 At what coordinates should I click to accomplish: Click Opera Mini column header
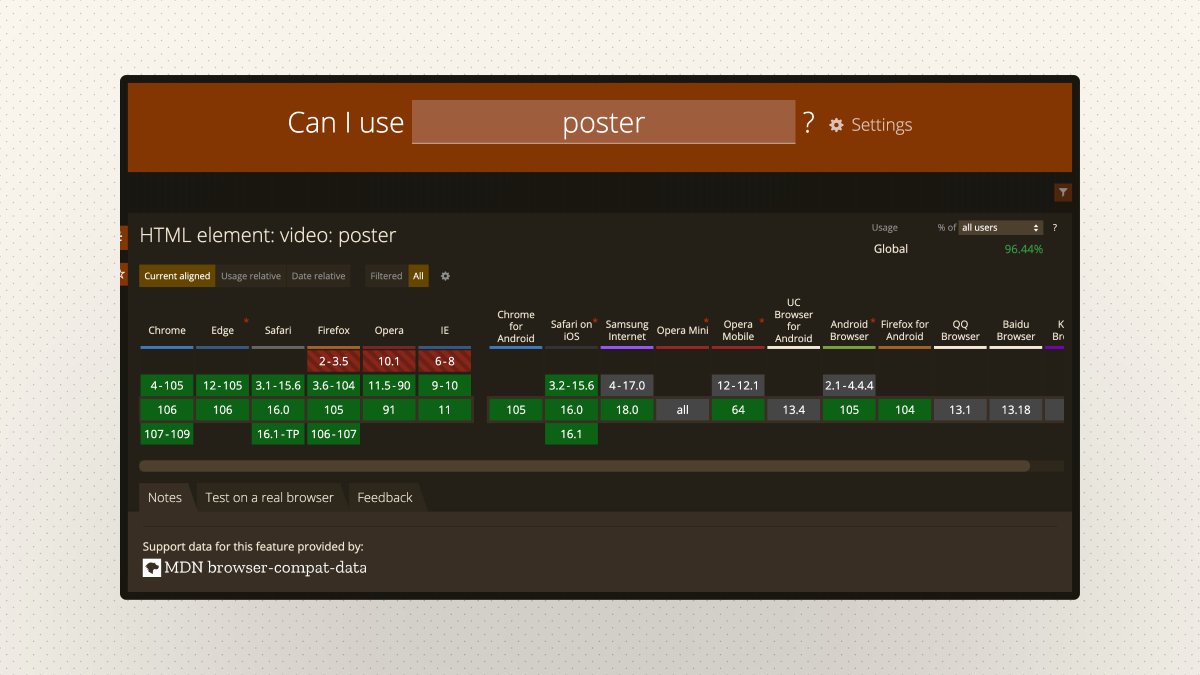(683, 331)
